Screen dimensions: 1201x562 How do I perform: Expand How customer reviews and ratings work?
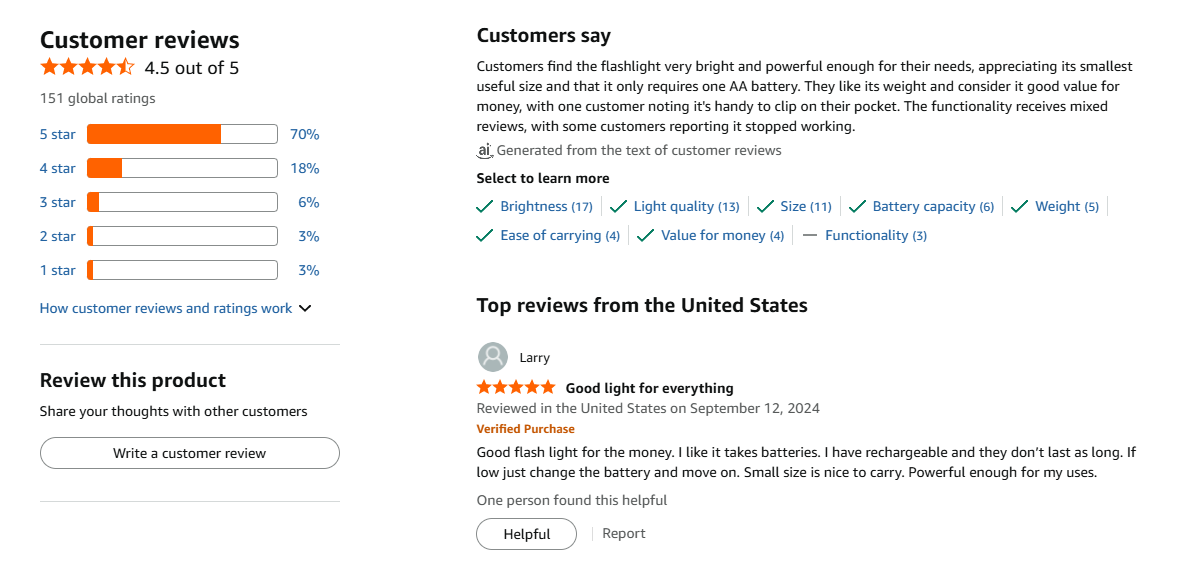coord(166,308)
